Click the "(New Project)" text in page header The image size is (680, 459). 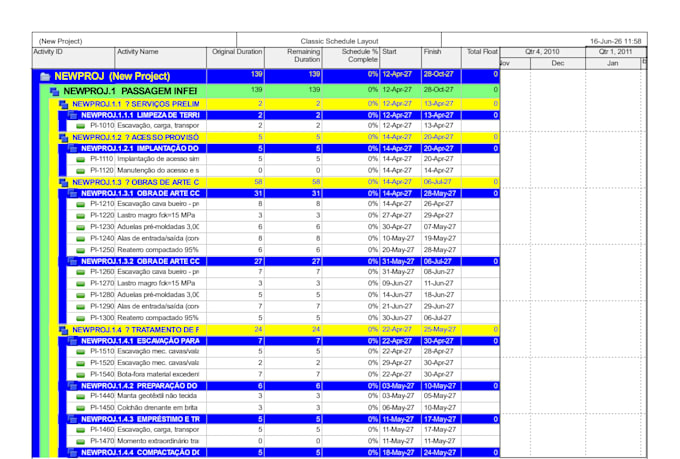click(x=60, y=41)
